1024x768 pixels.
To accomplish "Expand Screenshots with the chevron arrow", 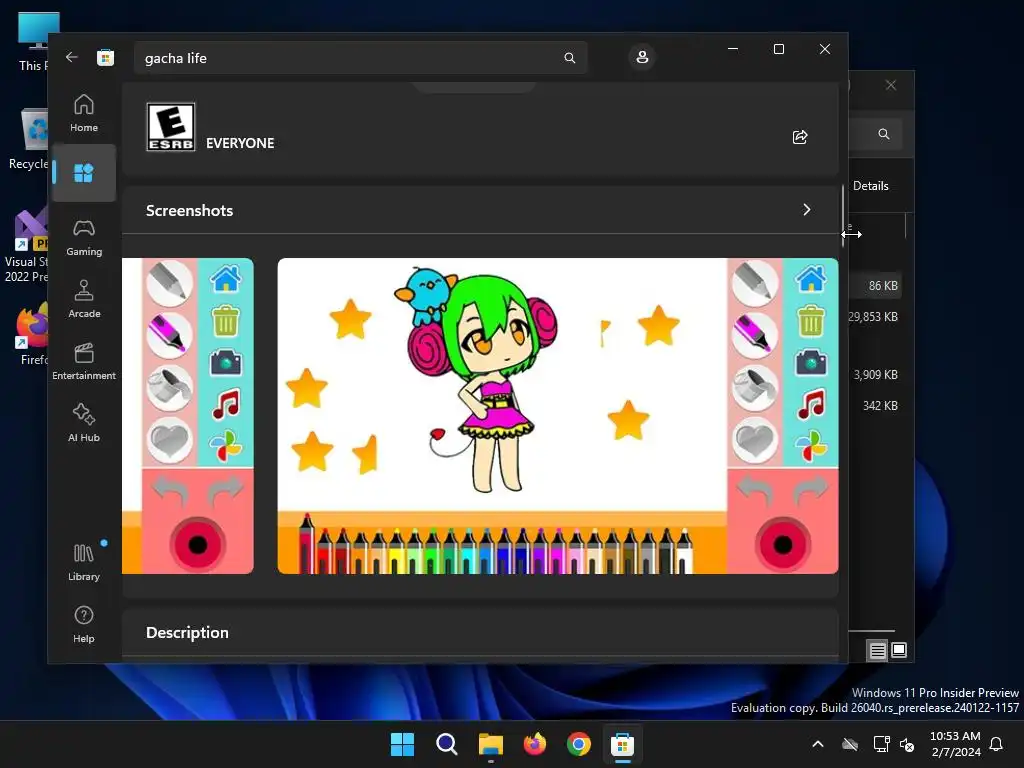I will tap(807, 210).
